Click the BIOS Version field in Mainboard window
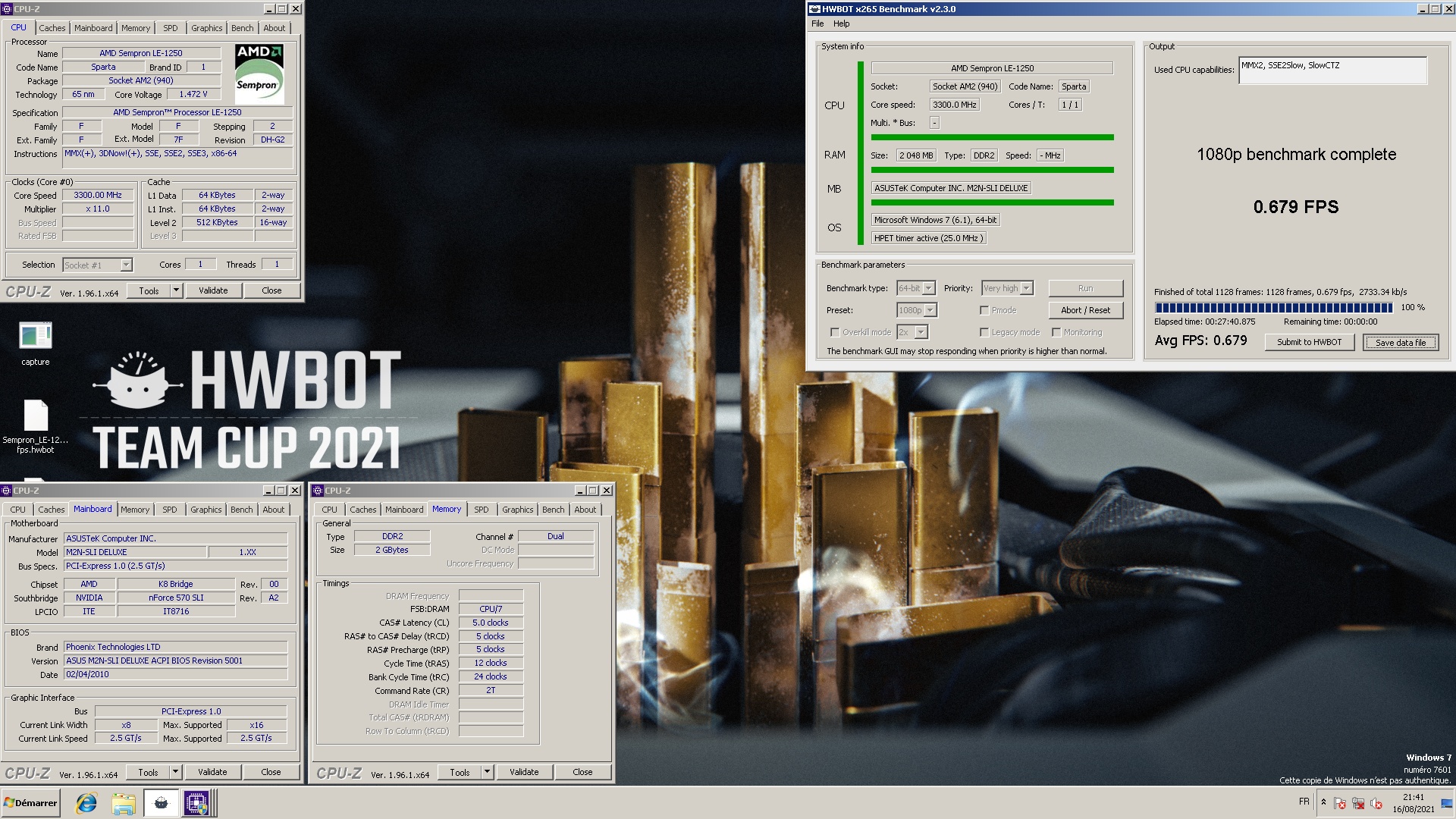This screenshot has height=819, width=1456. click(176, 661)
